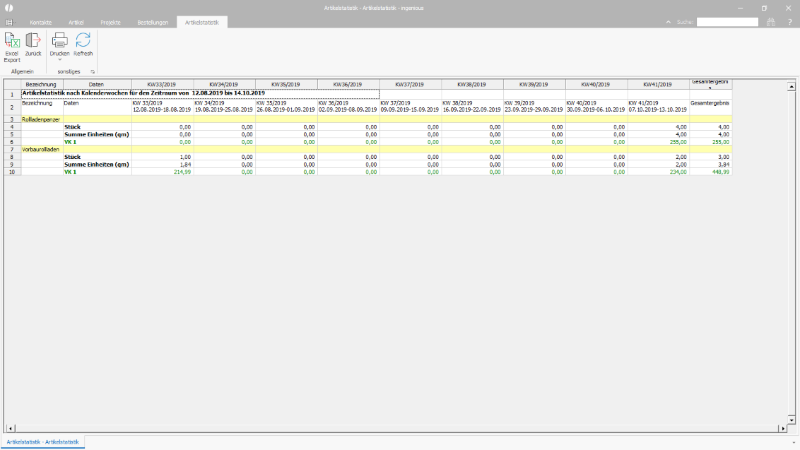This screenshot has height=450, width=800.
Task: Collapse the ribbon with the chevron
Action: tap(668, 22)
